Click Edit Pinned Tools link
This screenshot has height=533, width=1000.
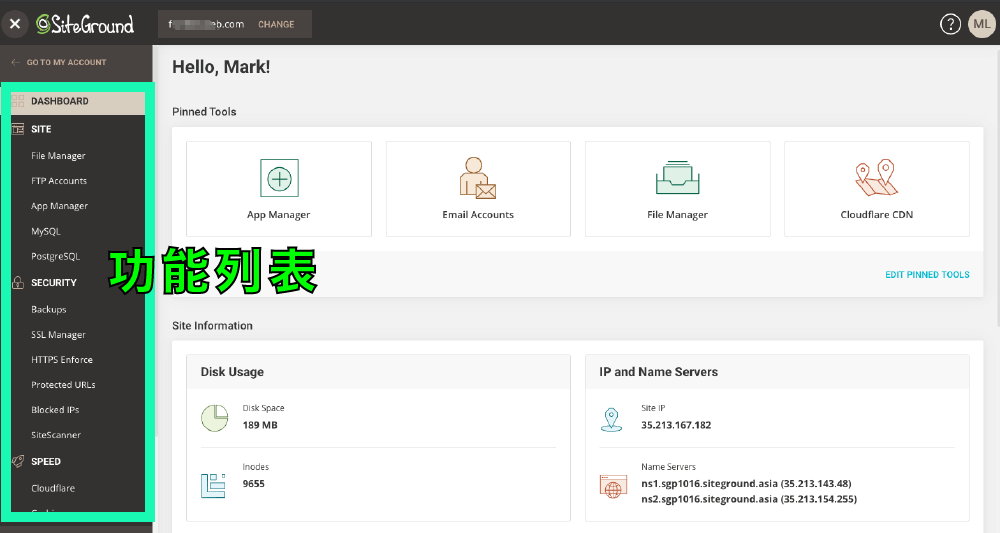click(x=927, y=275)
